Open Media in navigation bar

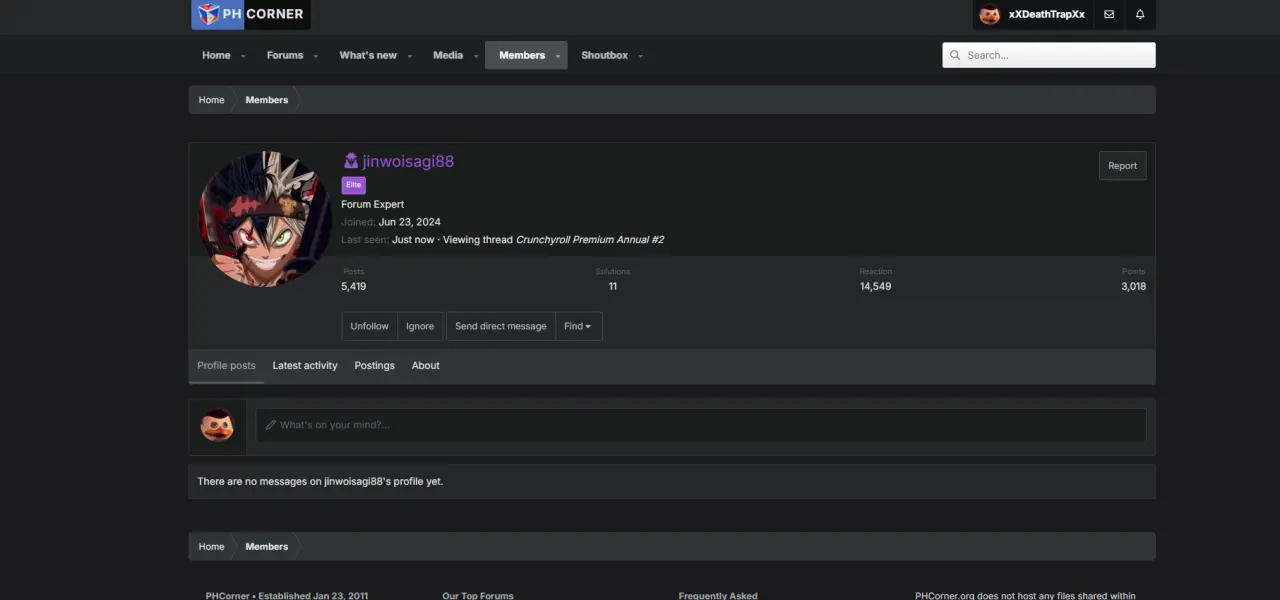click(448, 55)
